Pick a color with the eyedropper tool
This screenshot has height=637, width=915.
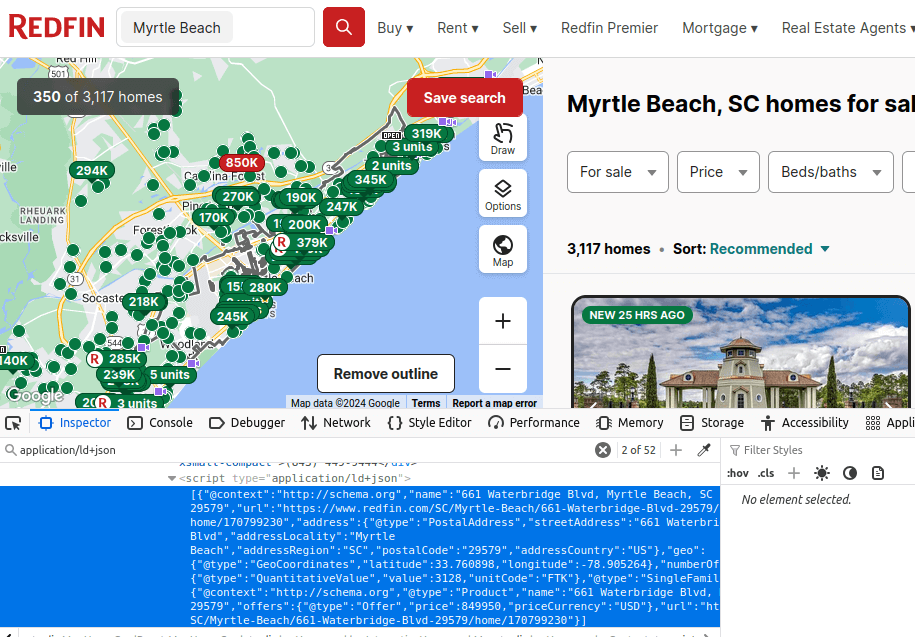click(x=704, y=450)
